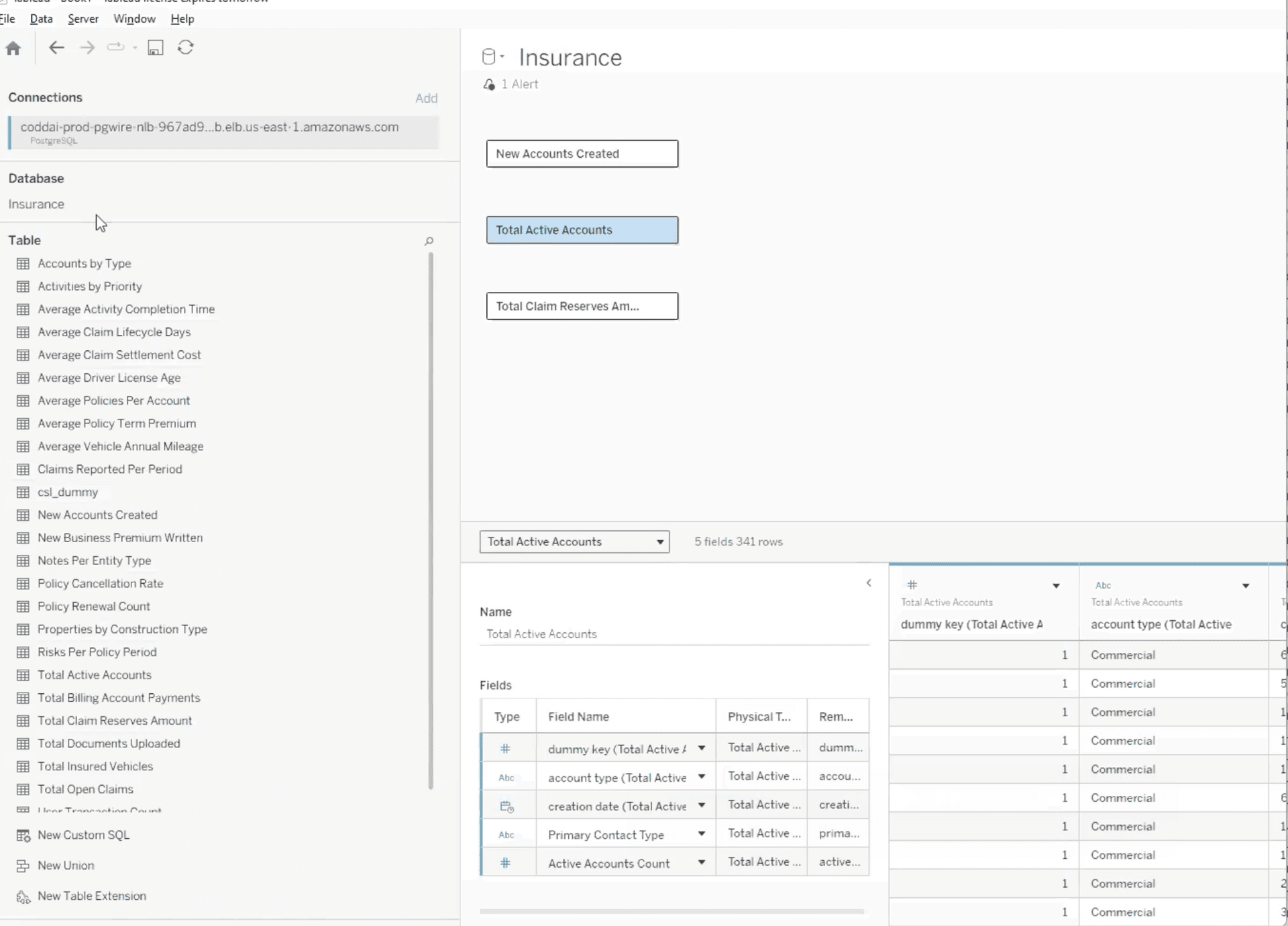
Task: Click the back navigation arrow
Action: coord(56,48)
